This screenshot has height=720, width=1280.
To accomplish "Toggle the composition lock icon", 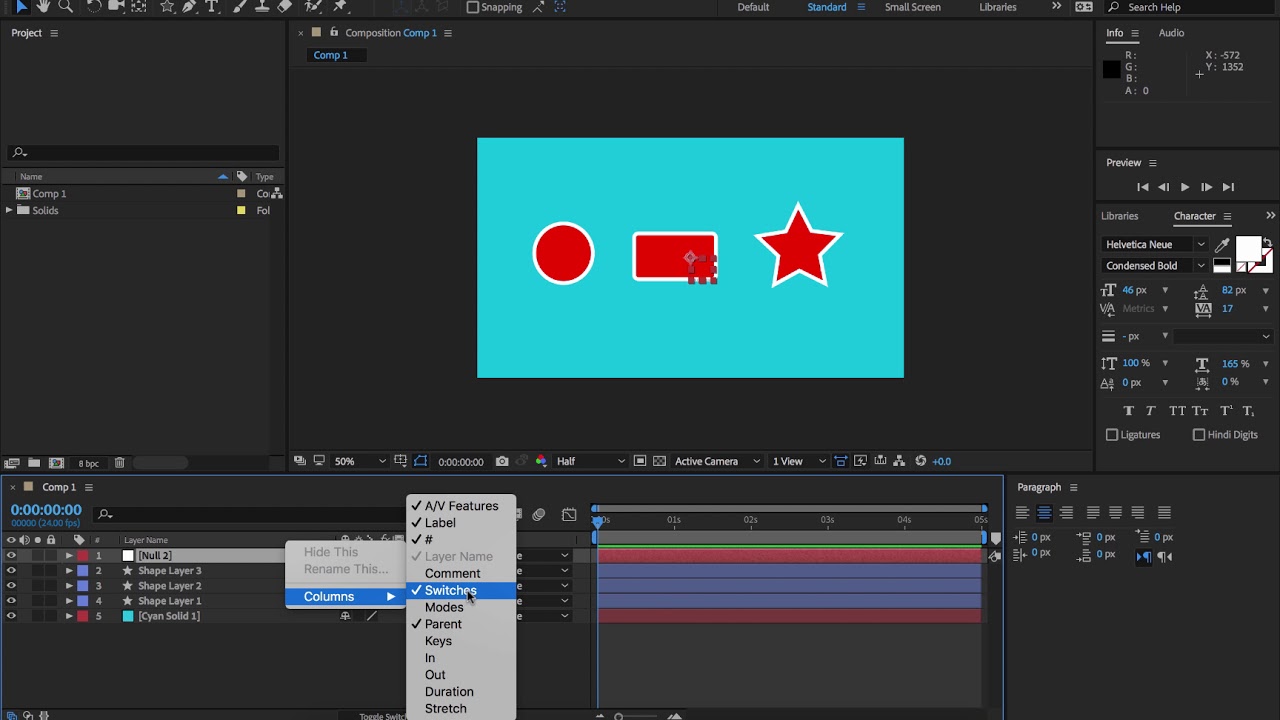I will tap(334, 33).
